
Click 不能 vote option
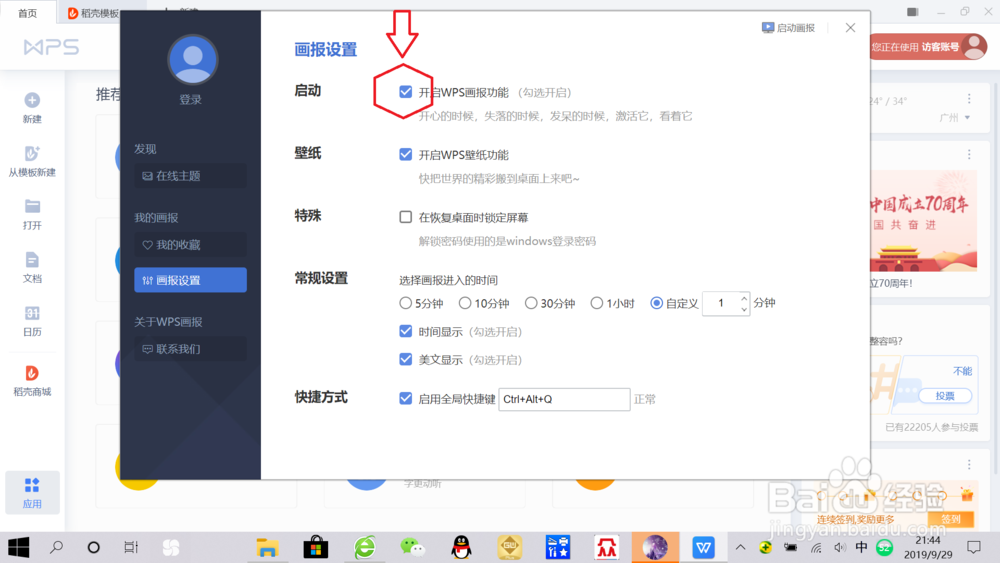(962, 370)
